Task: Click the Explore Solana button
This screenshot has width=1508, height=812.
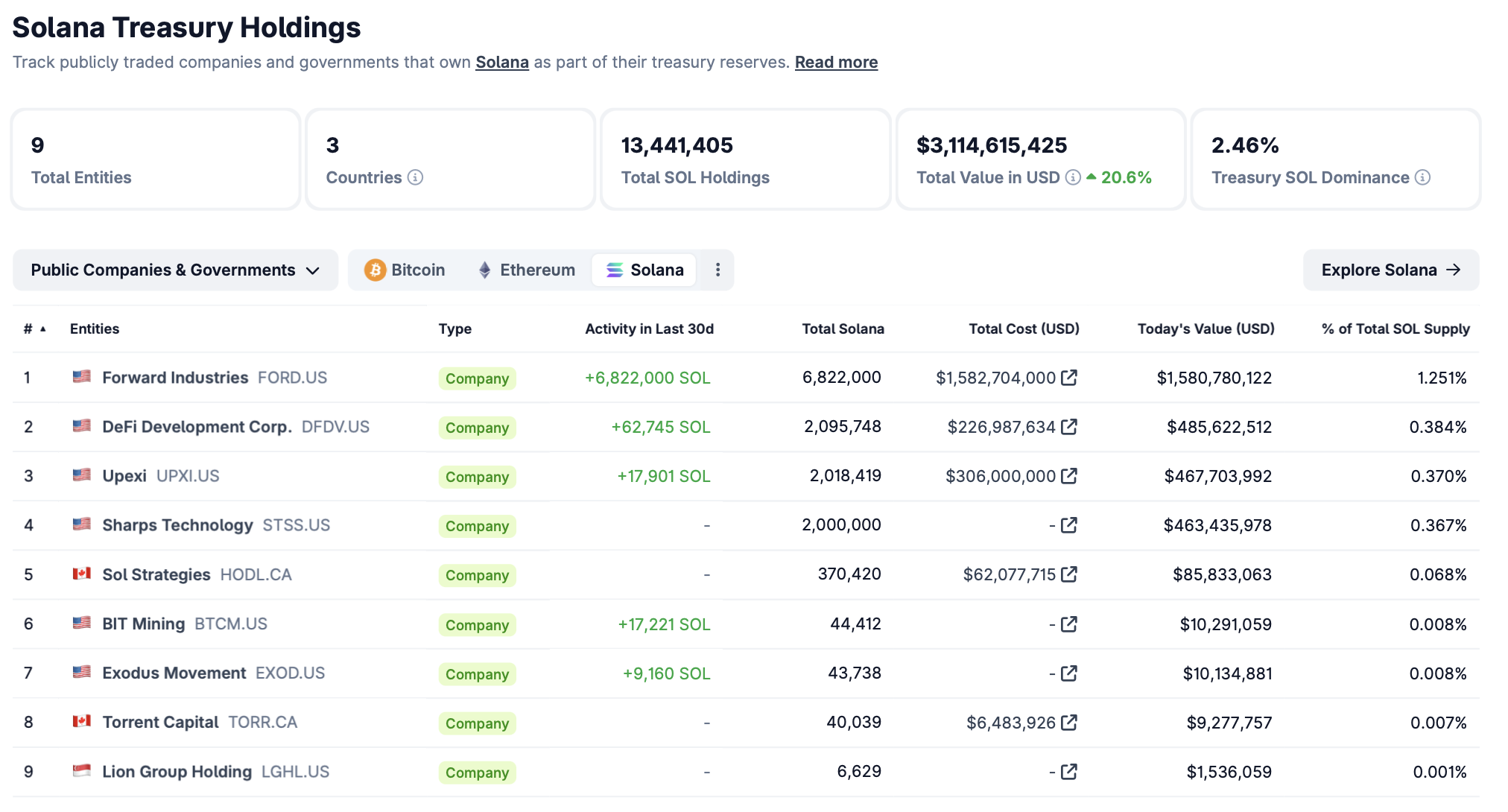Action: click(1390, 270)
